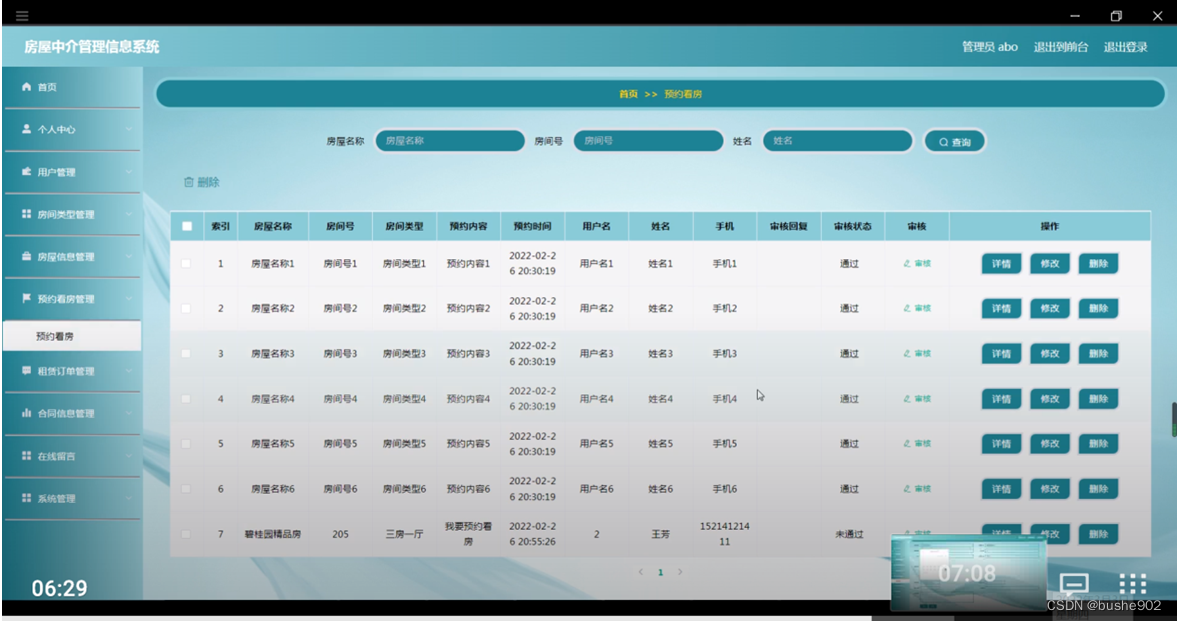
Task: Click the 审核 edit icon in row 6
Action: (x=908, y=489)
